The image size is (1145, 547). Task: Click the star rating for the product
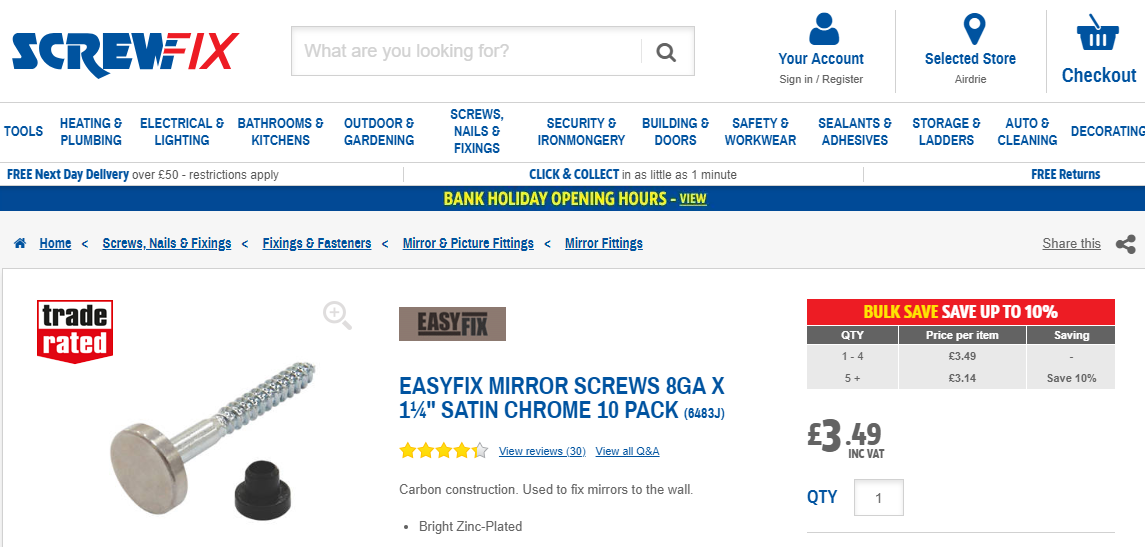443,451
